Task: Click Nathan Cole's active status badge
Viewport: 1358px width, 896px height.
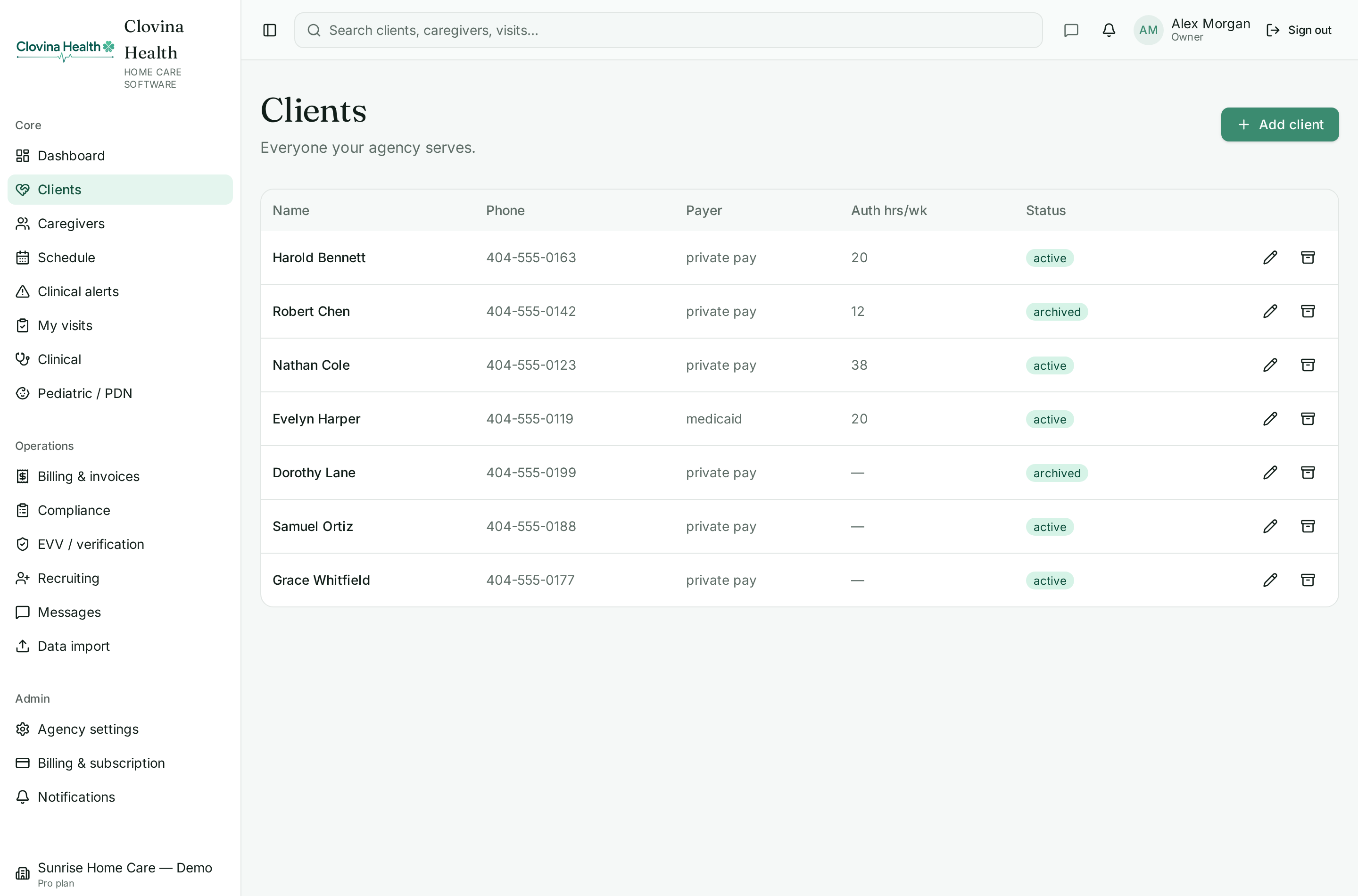Action: tap(1050, 366)
